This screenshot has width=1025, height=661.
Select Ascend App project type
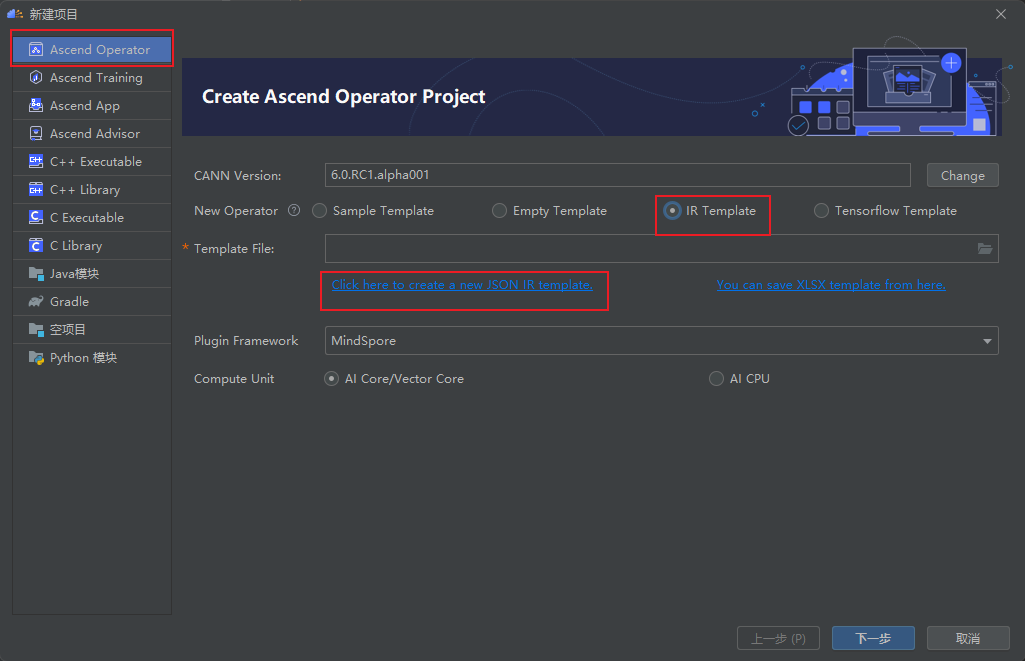pos(92,105)
